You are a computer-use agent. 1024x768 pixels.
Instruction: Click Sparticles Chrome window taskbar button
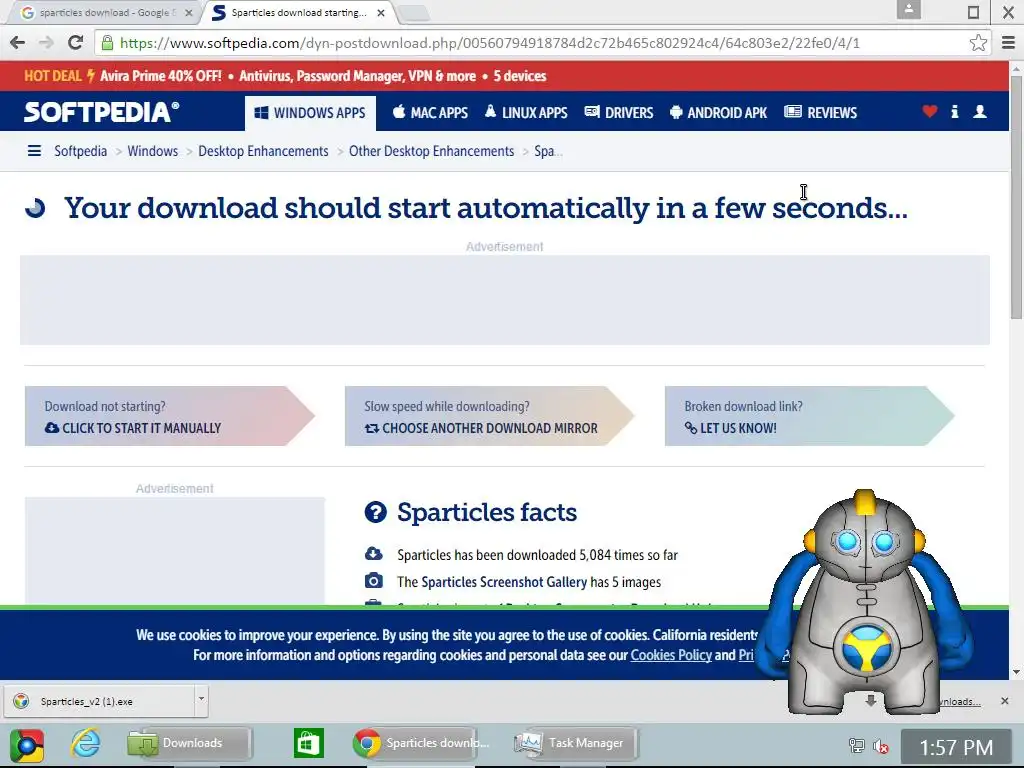click(x=413, y=743)
